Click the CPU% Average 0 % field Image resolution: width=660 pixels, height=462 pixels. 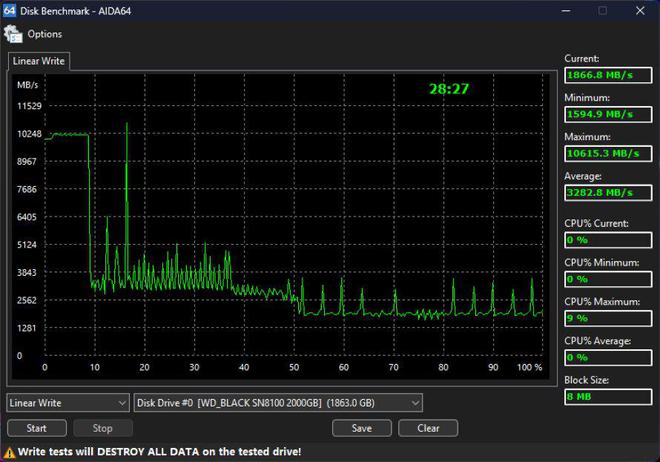click(x=608, y=357)
